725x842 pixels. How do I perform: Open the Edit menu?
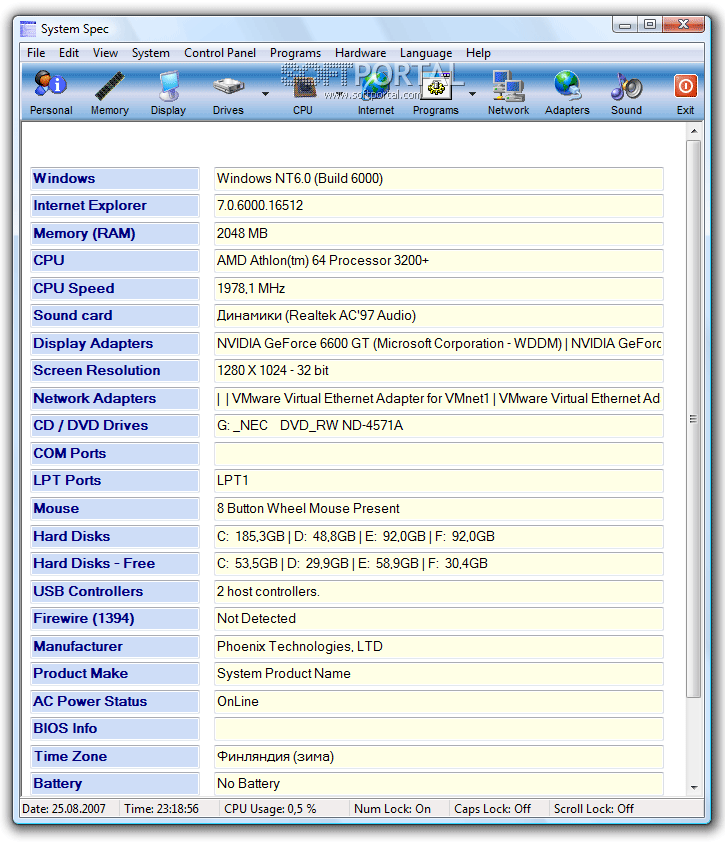pyautogui.click(x=69, y=53)
